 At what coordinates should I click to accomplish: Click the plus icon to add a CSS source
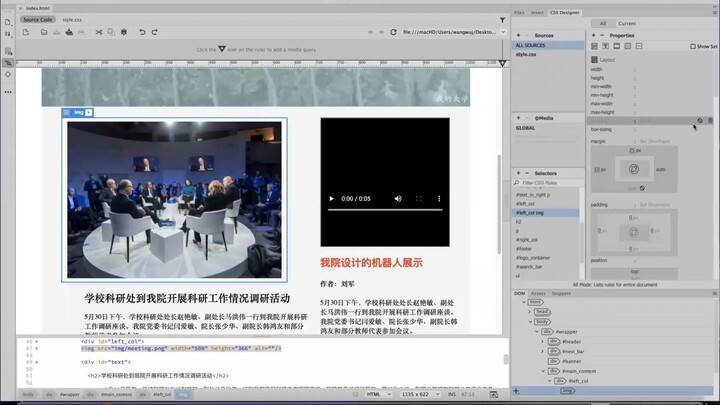(516, 35)
